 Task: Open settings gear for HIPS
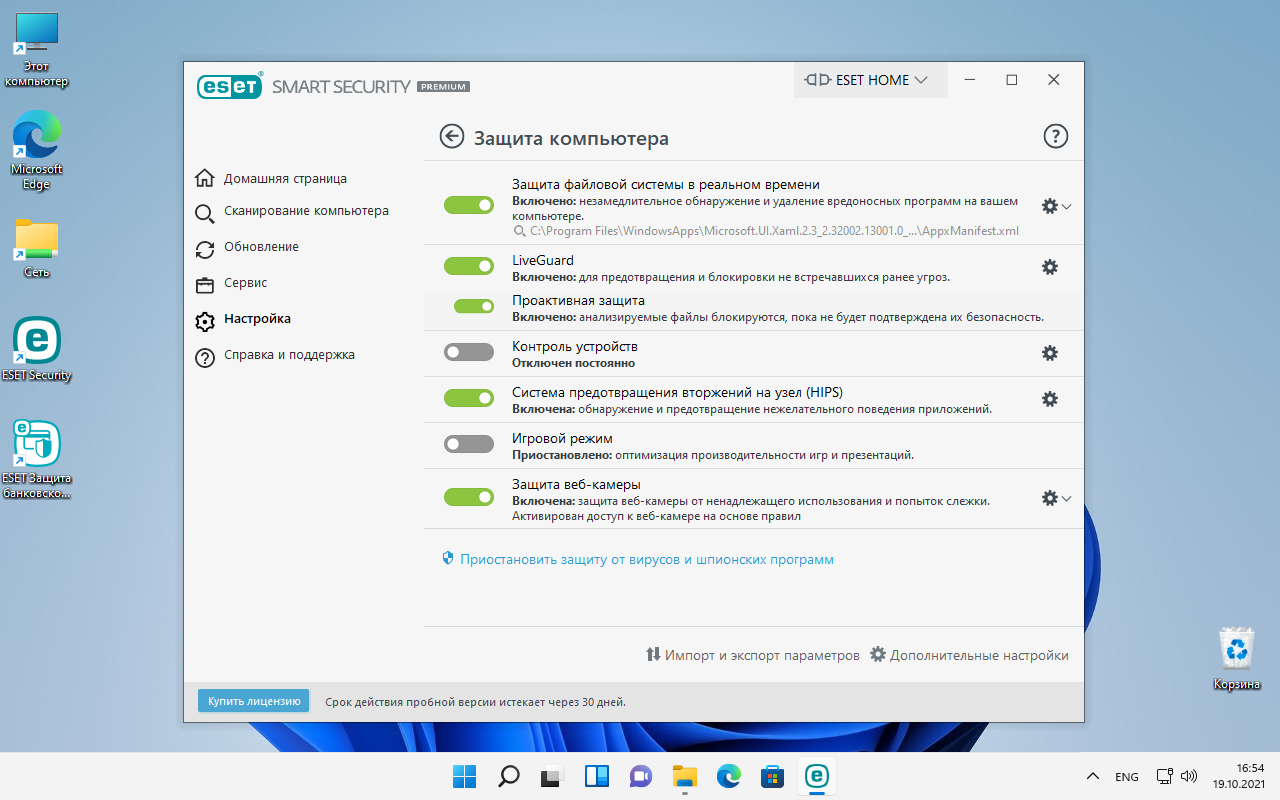coord(1049,399)
